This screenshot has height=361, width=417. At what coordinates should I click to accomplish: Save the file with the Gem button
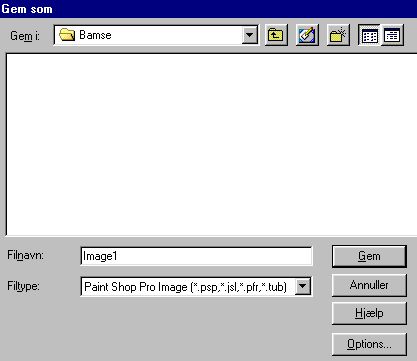click(x=369, y=256)
